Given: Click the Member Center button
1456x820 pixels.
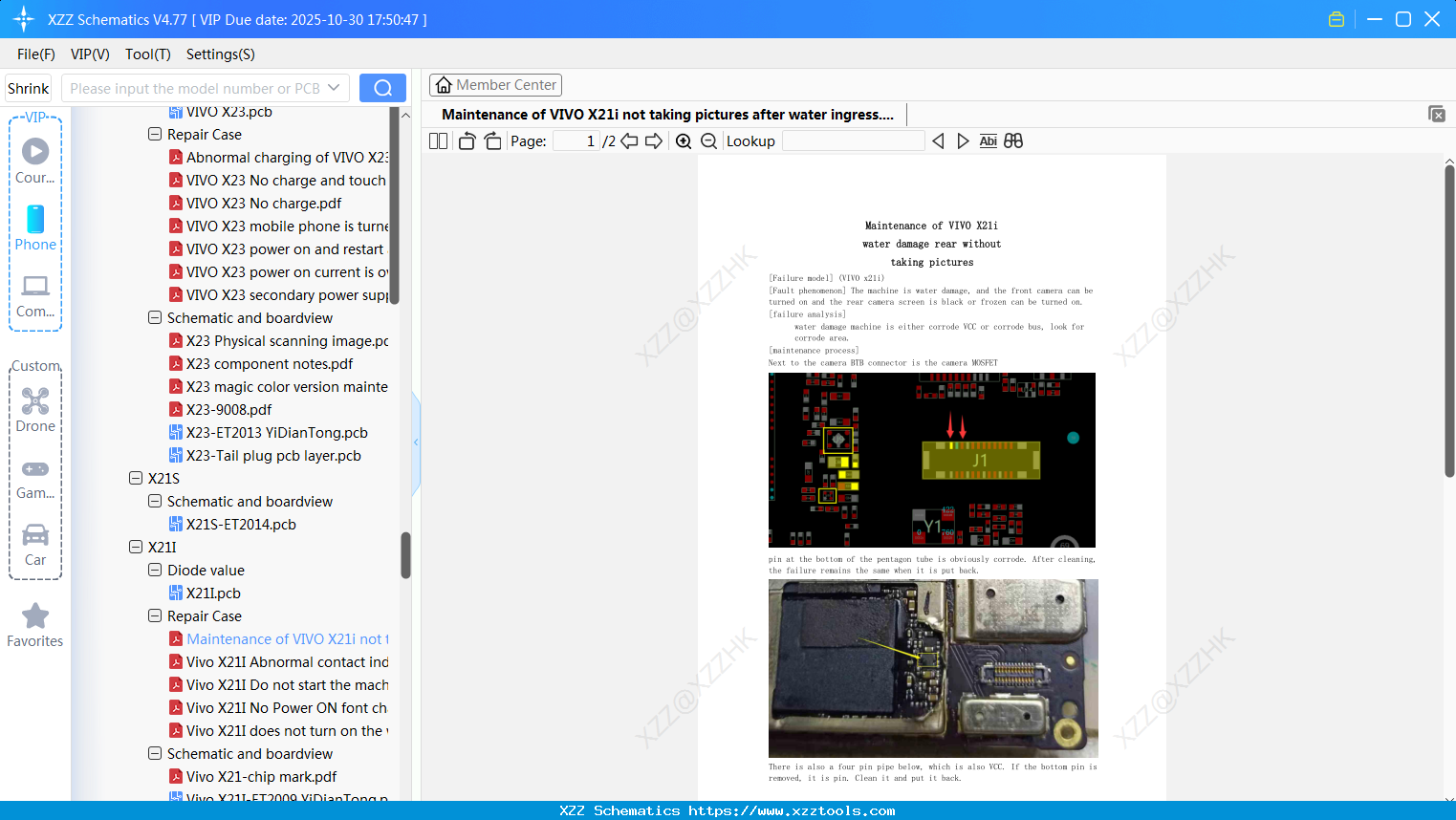Looking at the screenshot, I should coord(495,85).
